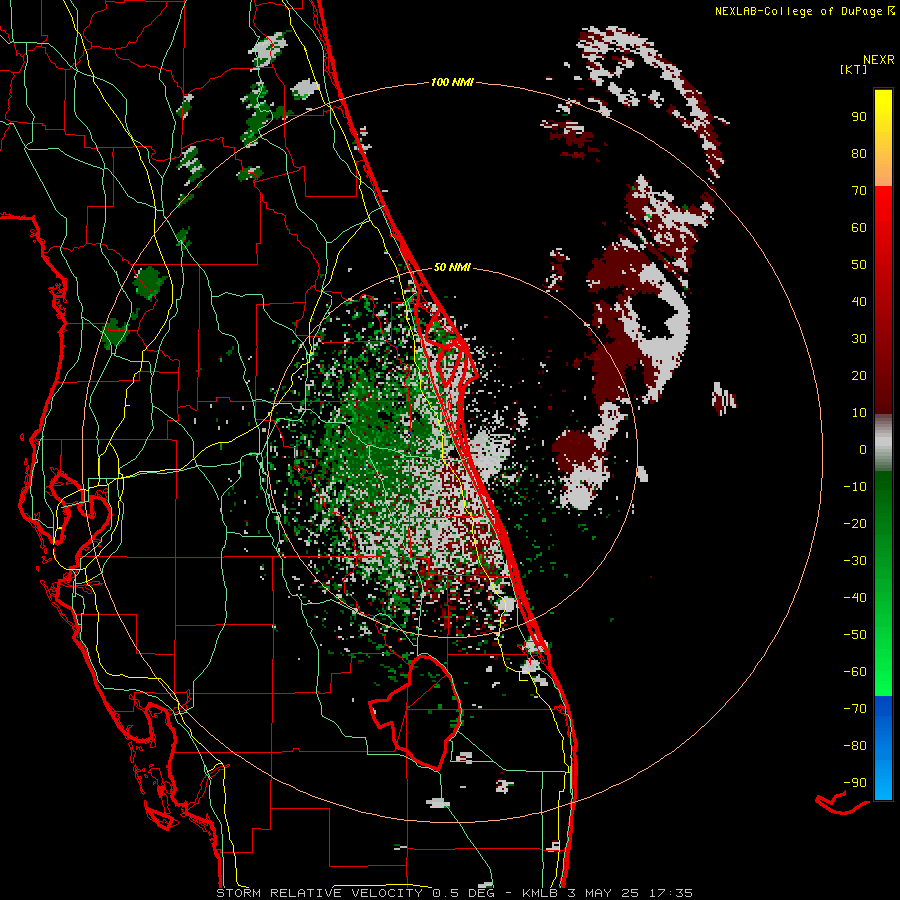Click the -10 value on velocity scale

(x=855, y=487)
